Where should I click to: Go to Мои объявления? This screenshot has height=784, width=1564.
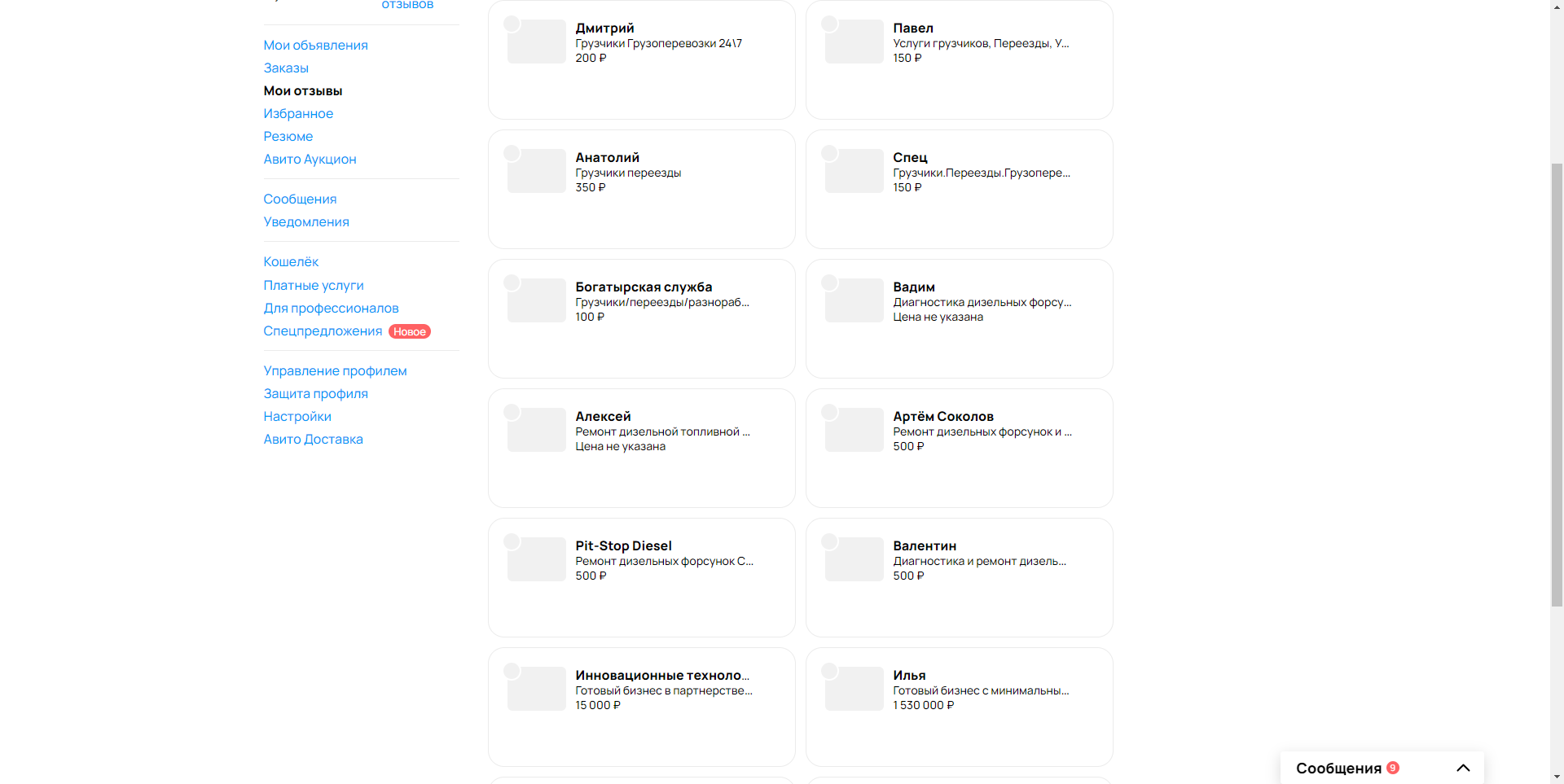point(315,45)
